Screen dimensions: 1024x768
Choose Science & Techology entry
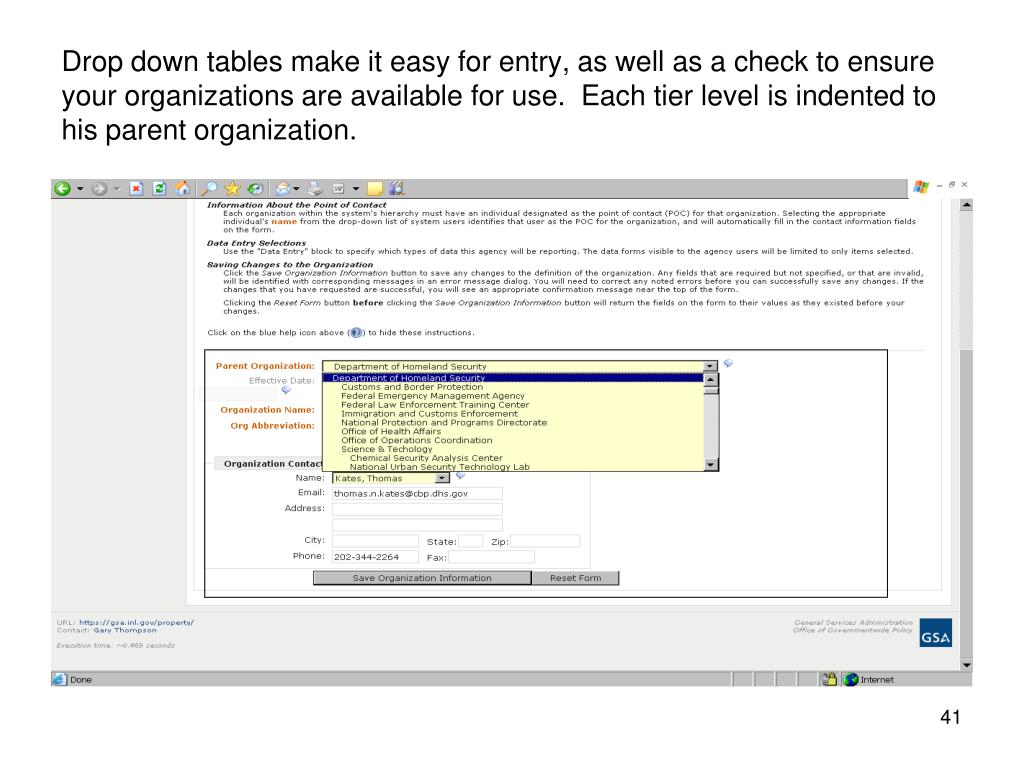point(513,449)
